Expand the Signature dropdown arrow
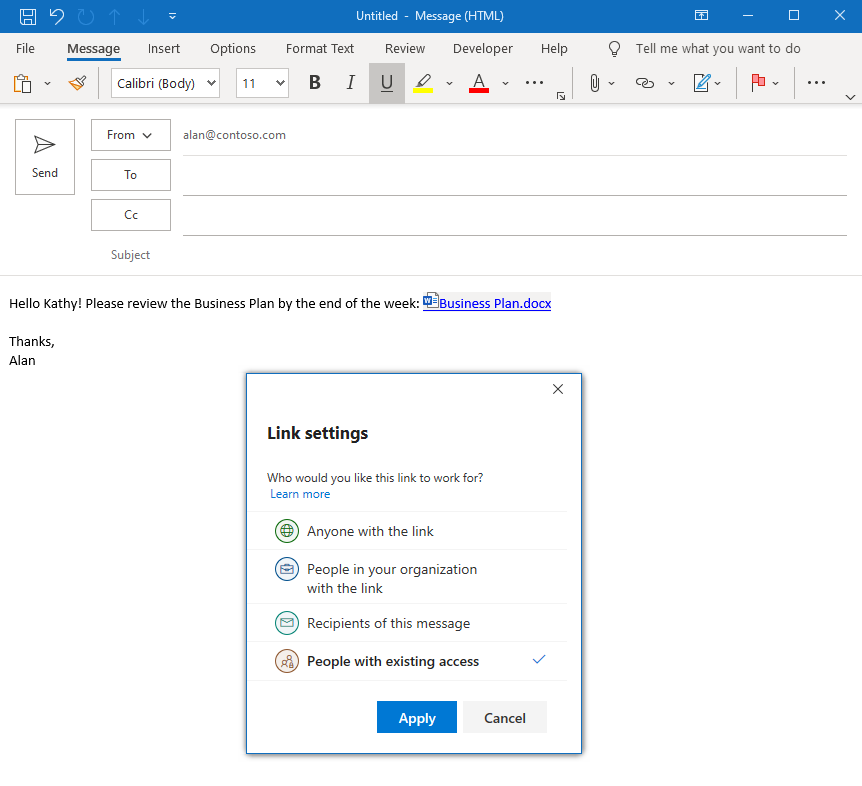This screenshot has height=786, width=862. [x=717, y=84]
